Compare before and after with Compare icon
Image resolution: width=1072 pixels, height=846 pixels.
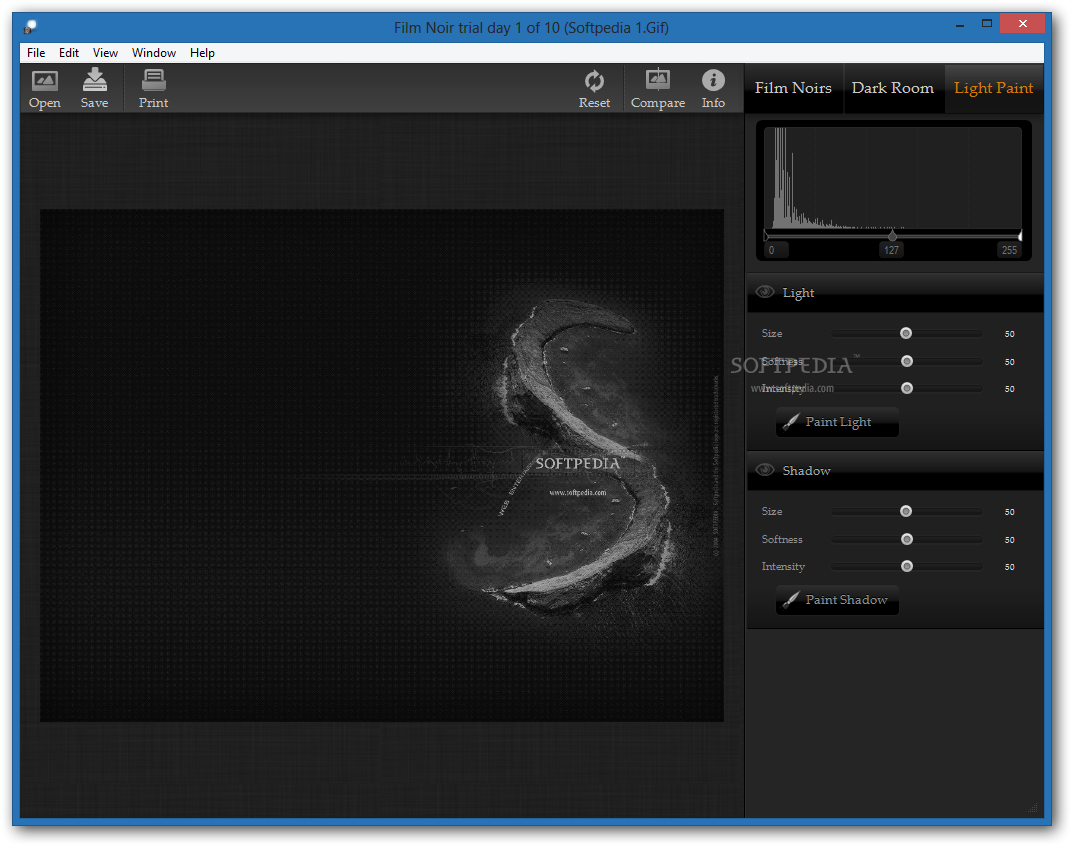pos(658,89)
